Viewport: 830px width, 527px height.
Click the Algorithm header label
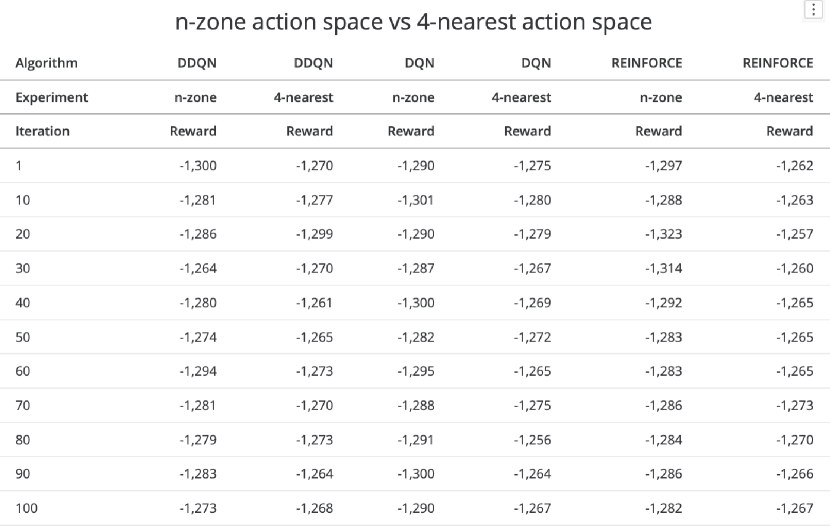pos(46,63)
